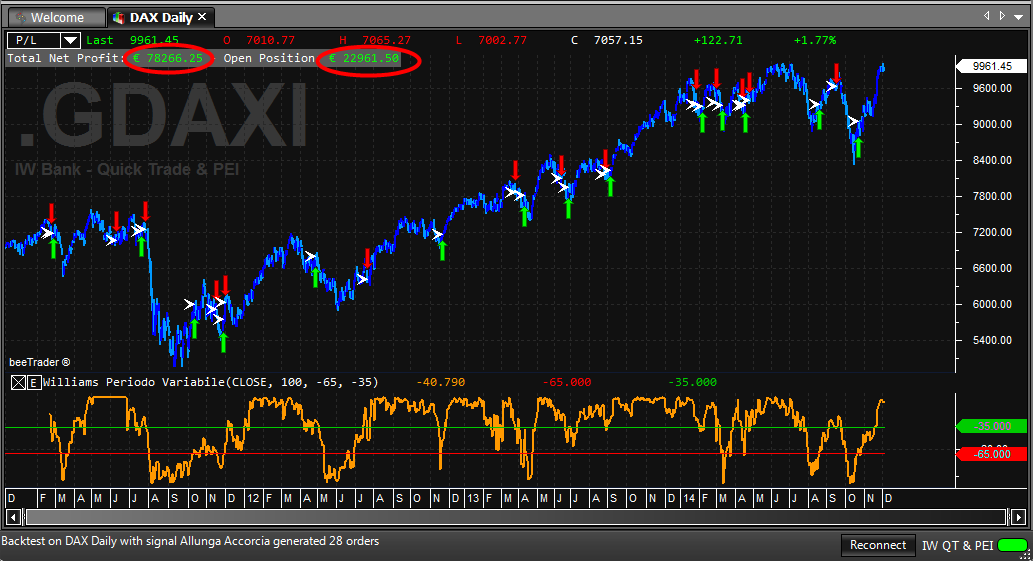
Task: Click the horizontal scrollbar's right arrow
Action: click(1019, 517)
